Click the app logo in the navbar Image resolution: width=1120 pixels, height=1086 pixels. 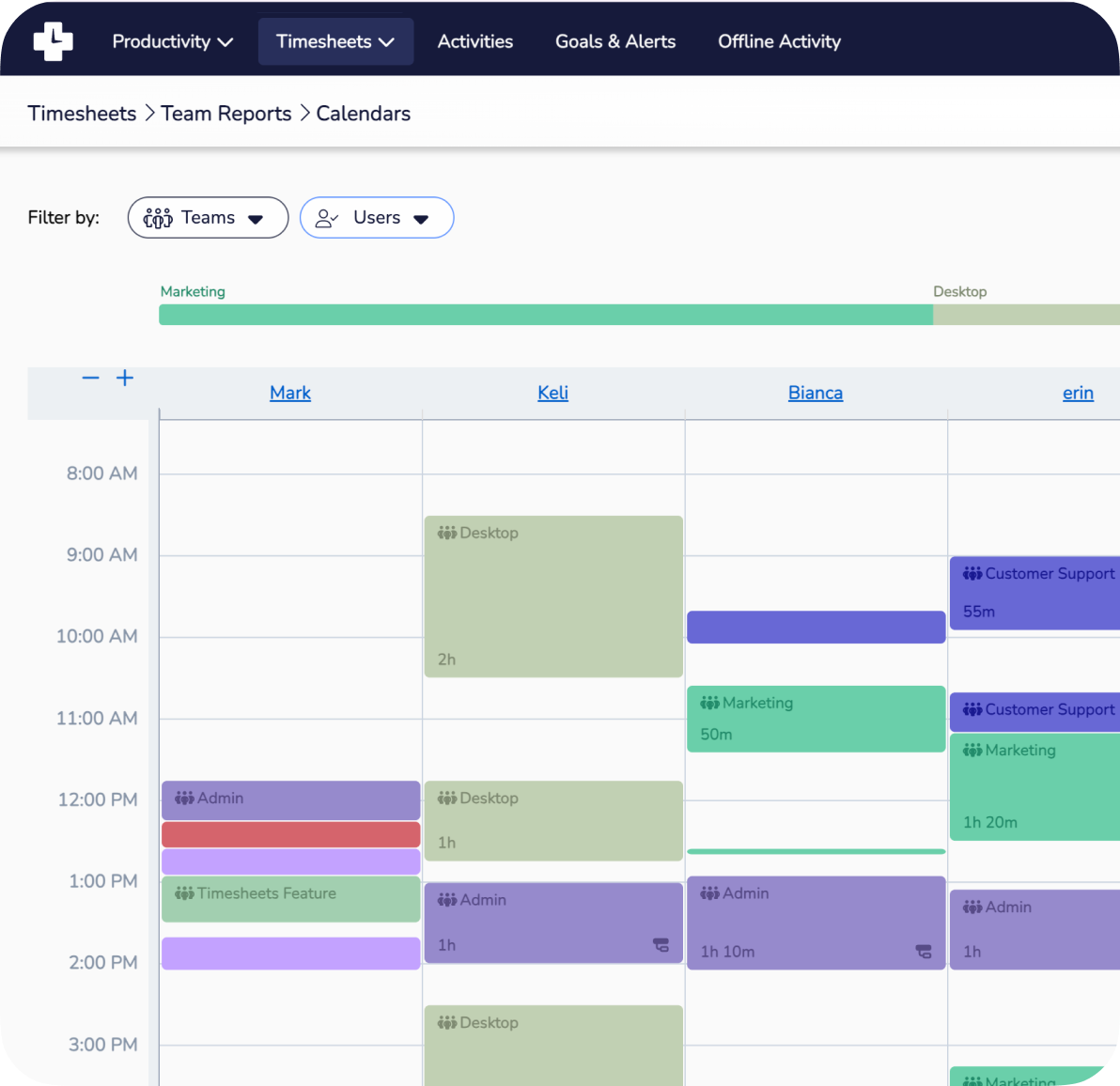[53, 40]
